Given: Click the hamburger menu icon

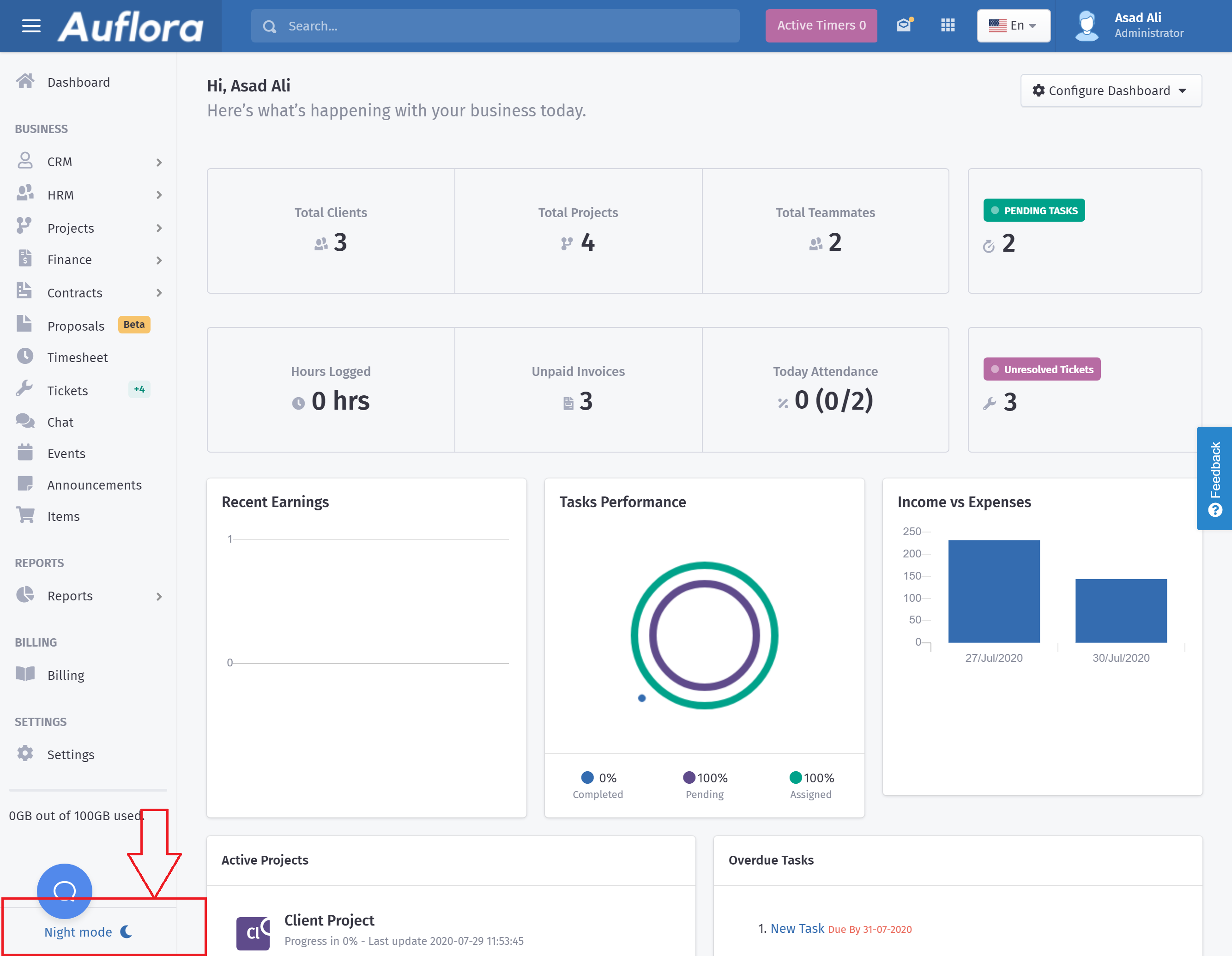Looking at the screenshot, I should [x=31, y=26].
